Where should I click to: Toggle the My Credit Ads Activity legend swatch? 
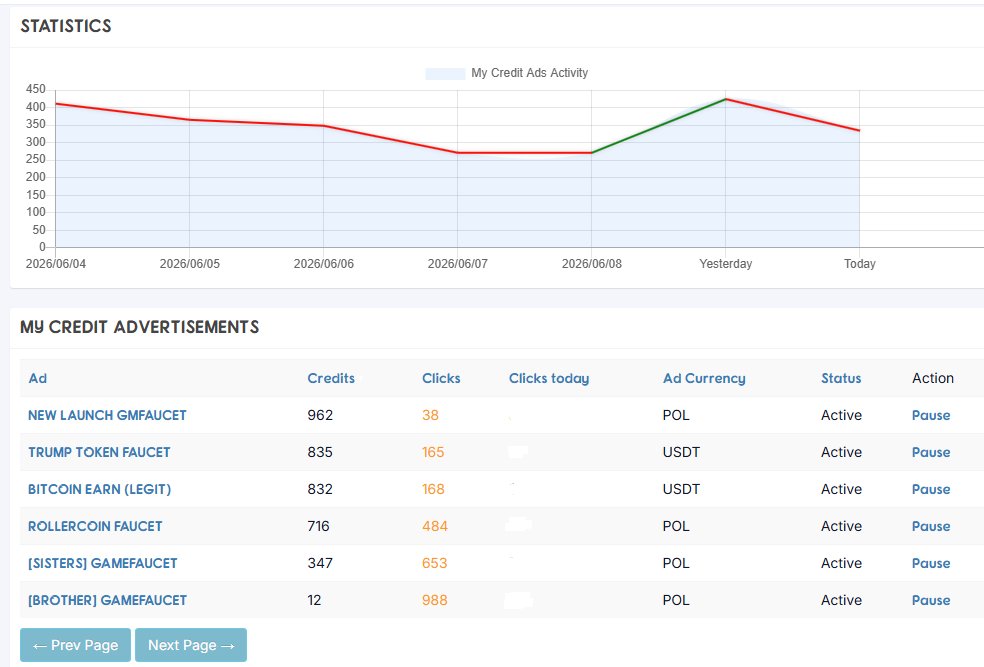[x=445, y=73]
